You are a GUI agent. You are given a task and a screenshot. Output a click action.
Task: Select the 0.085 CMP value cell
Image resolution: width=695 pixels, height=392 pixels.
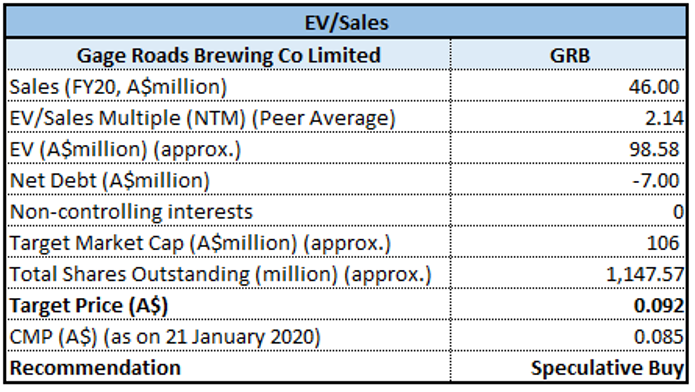click(x=569, y=337)
